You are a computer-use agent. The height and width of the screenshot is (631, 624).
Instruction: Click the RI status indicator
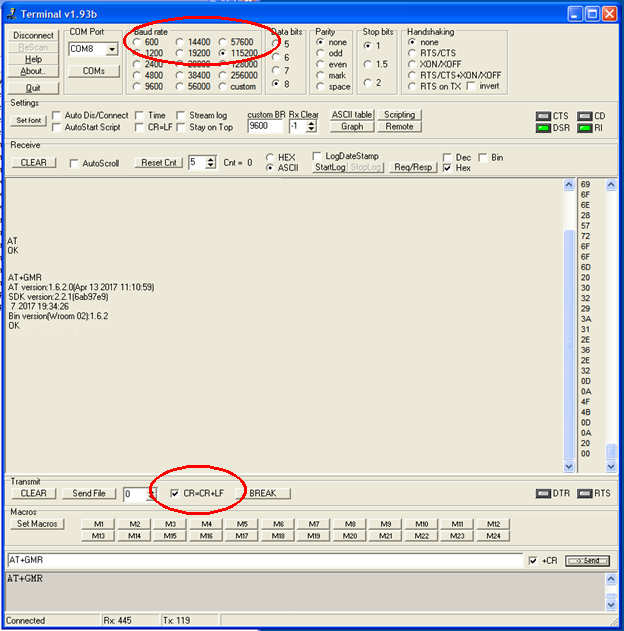[584, 128]
